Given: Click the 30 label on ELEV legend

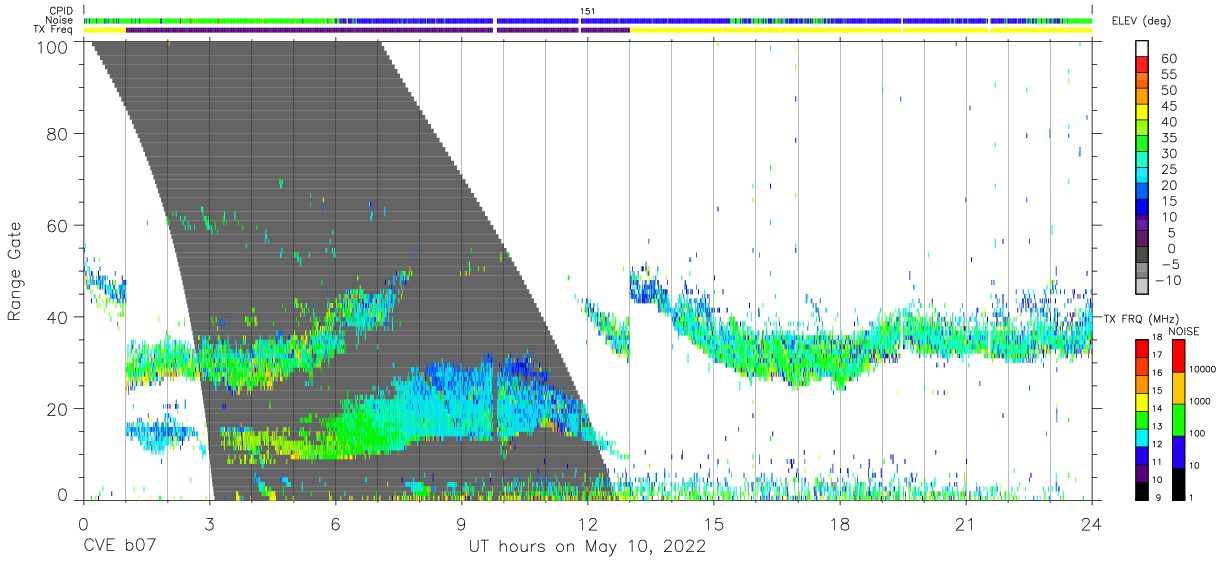Looking at the screenshot, I should click(x=1169, y=153).
